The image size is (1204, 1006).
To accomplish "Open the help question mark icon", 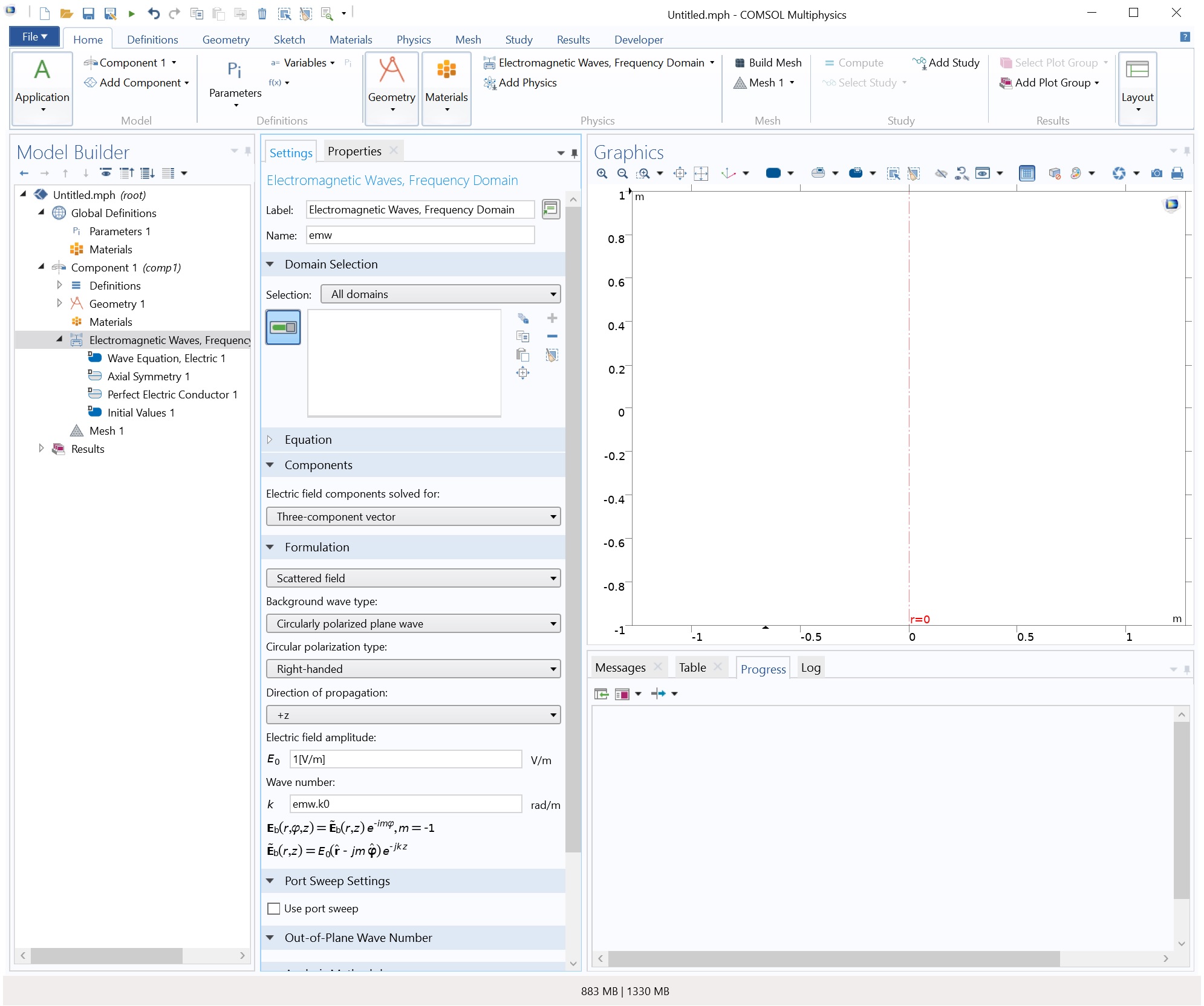I will pos(1185,37).
